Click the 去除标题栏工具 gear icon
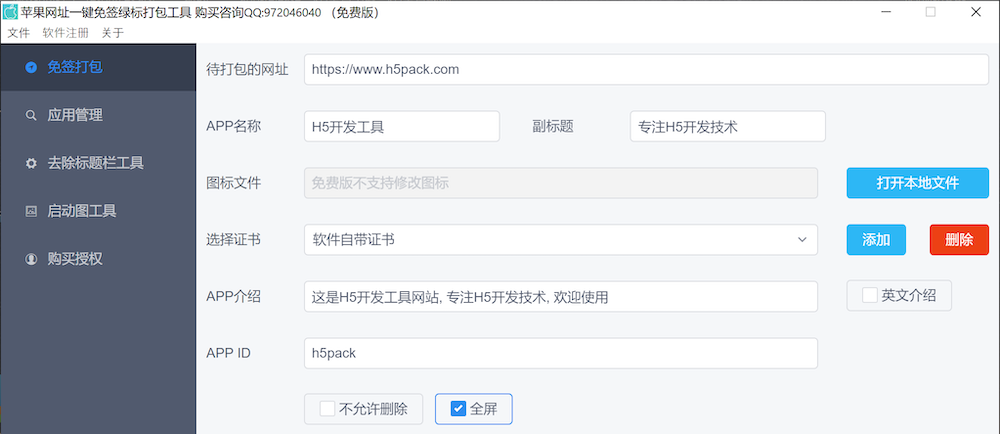Screen dimensions: 1000x434 (x=31, y=163)
